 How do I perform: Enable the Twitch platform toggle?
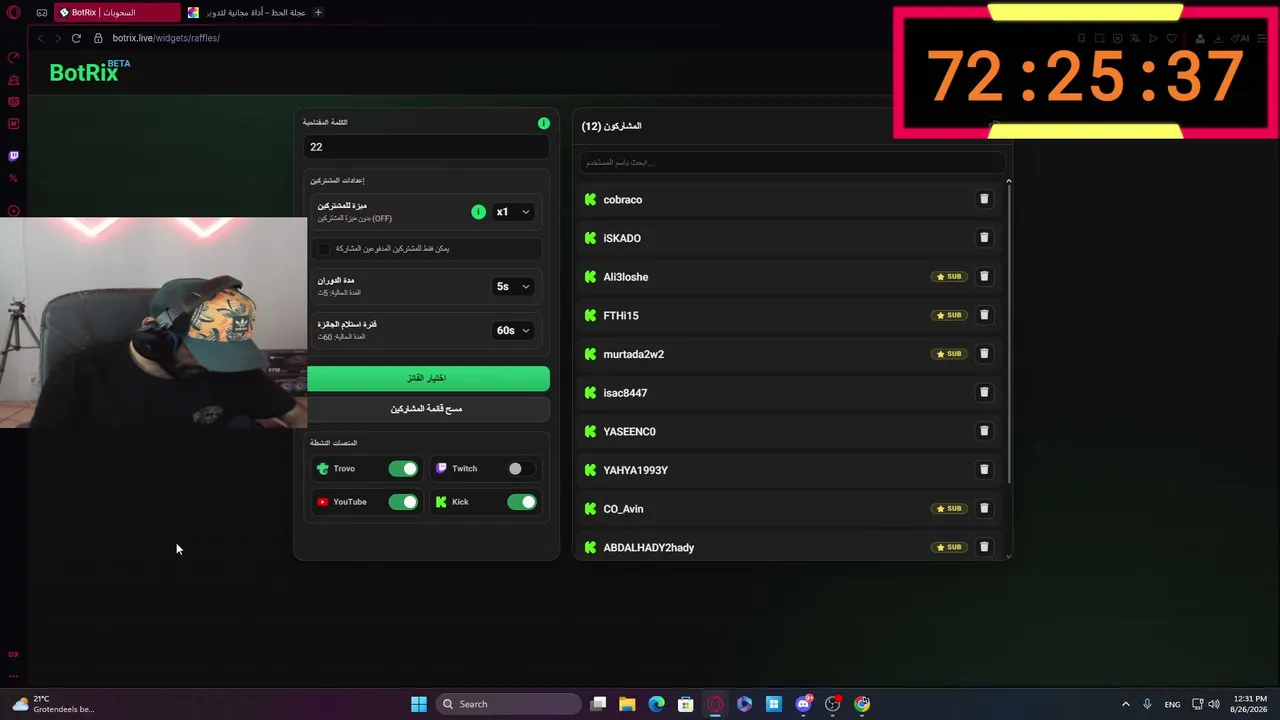(x=521, y=468)
